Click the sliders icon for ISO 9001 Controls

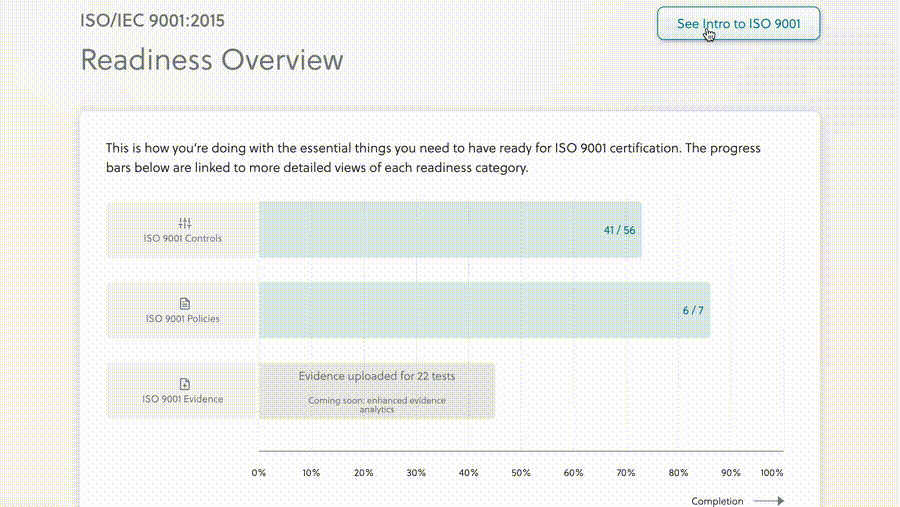point(184,223)
